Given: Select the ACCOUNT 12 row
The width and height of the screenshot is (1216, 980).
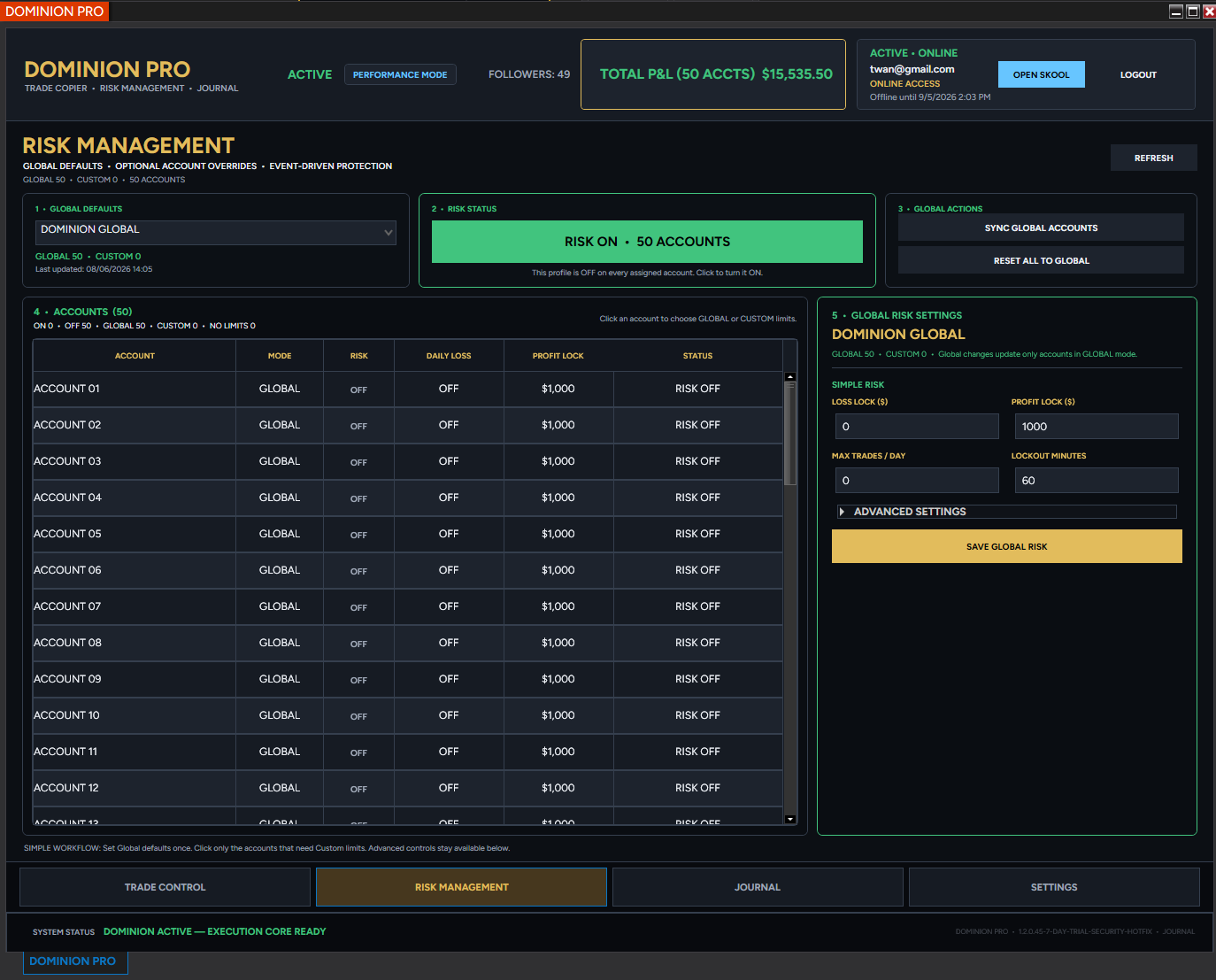Looking at the screenshot, I should coord(408,788).
